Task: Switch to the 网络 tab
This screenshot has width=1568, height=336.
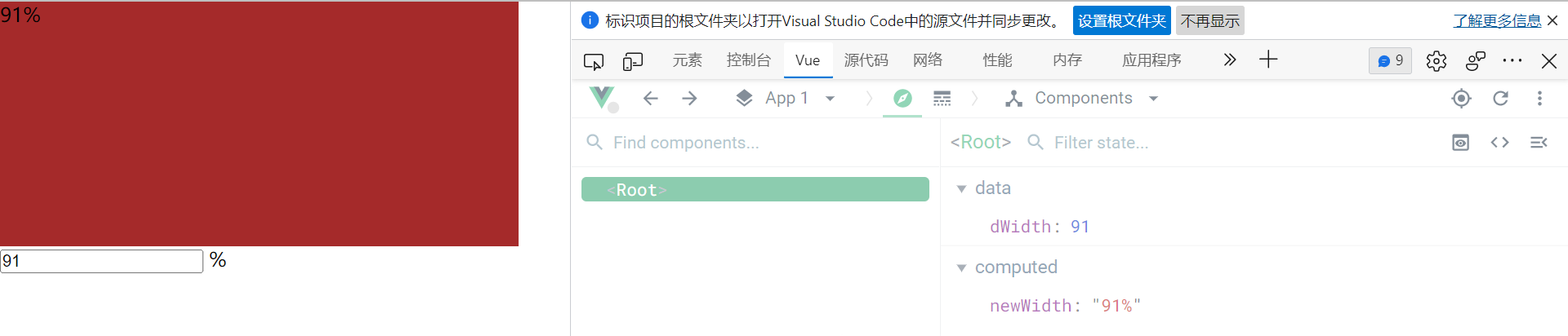Action: [928, 60]
